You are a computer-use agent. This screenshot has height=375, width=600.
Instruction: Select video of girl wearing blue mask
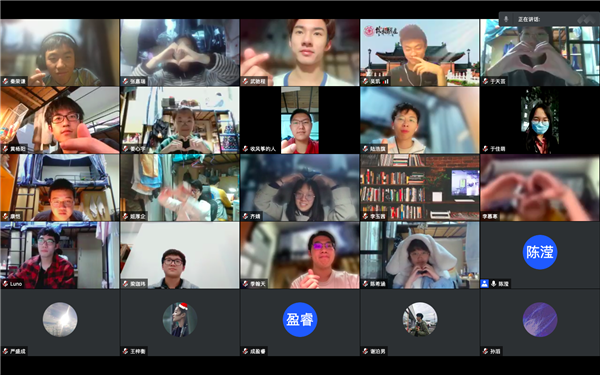click(540, 120)
